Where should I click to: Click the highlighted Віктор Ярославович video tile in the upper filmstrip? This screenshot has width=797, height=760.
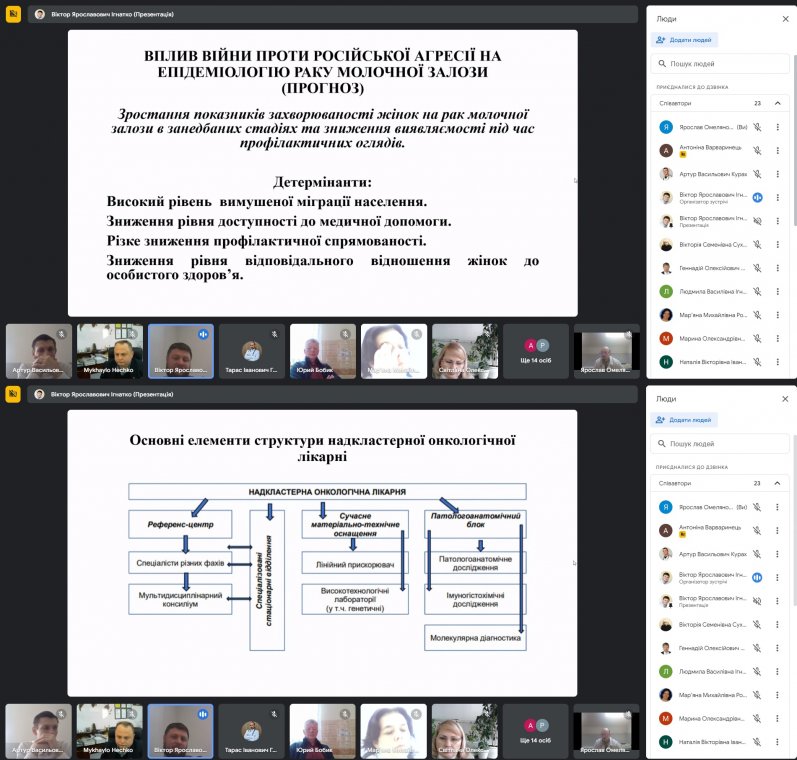[181, 351]
